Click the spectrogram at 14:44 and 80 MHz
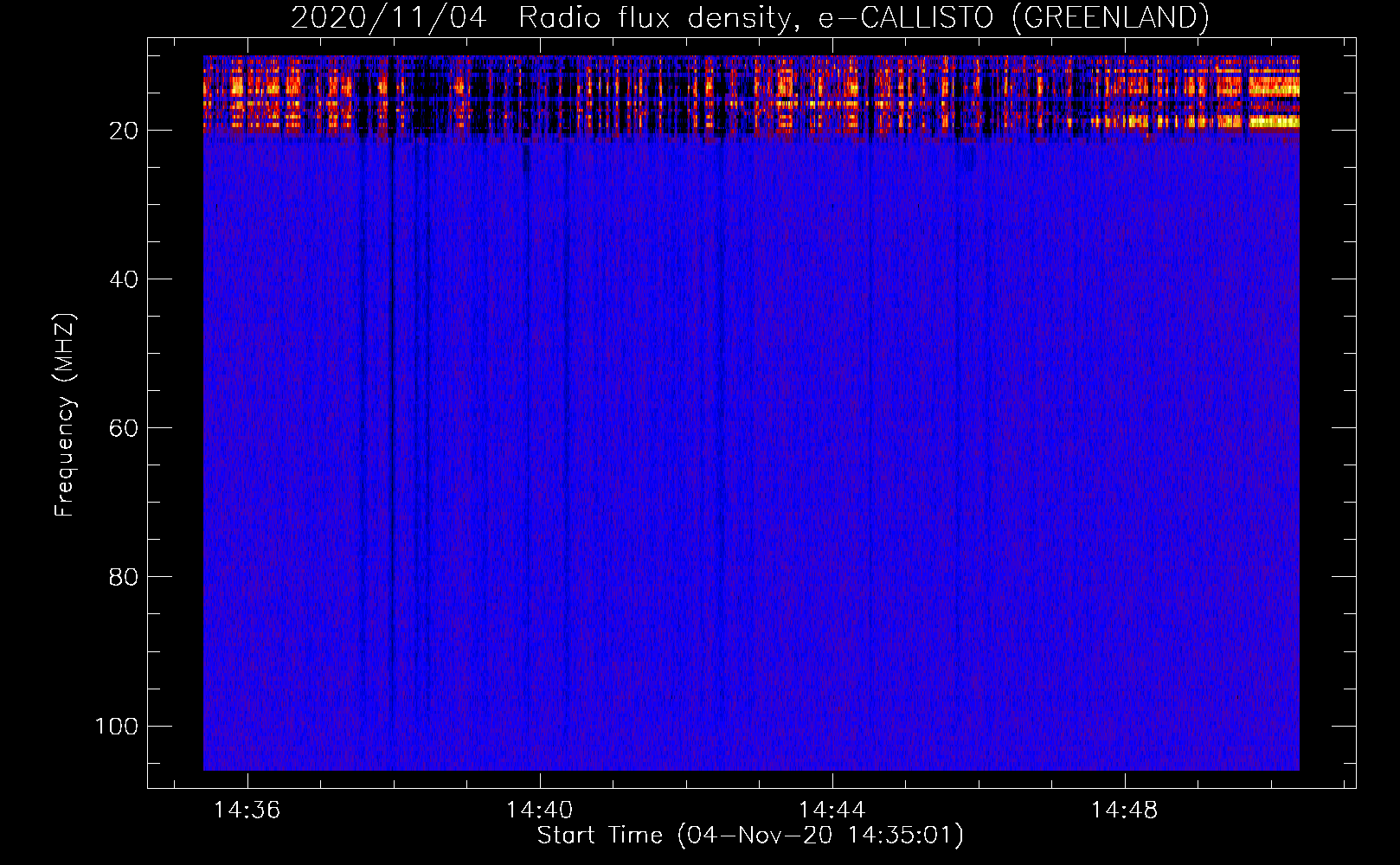The image size is (1400, 865). click(832, 576)
